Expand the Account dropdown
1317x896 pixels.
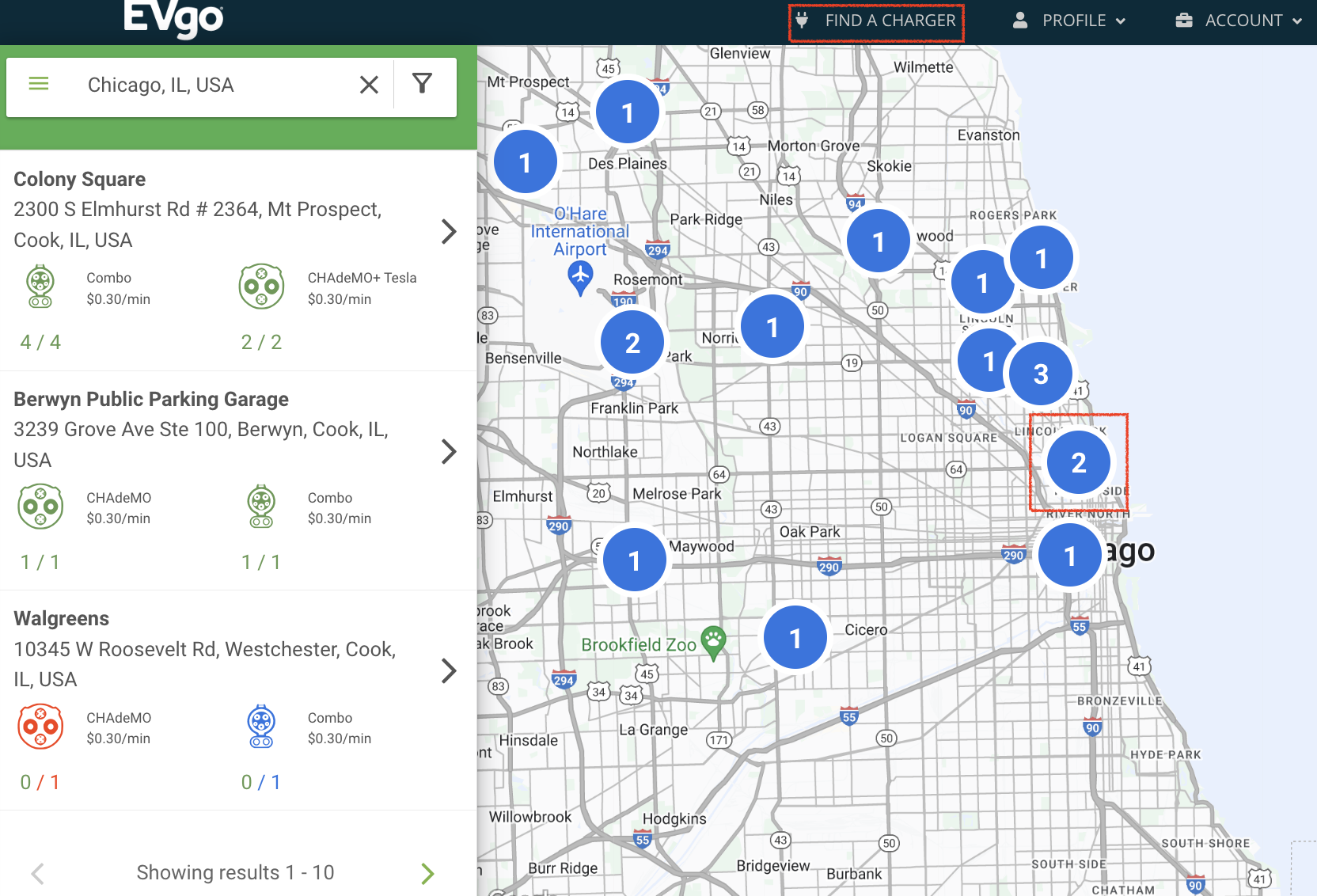coord(1239,21)
